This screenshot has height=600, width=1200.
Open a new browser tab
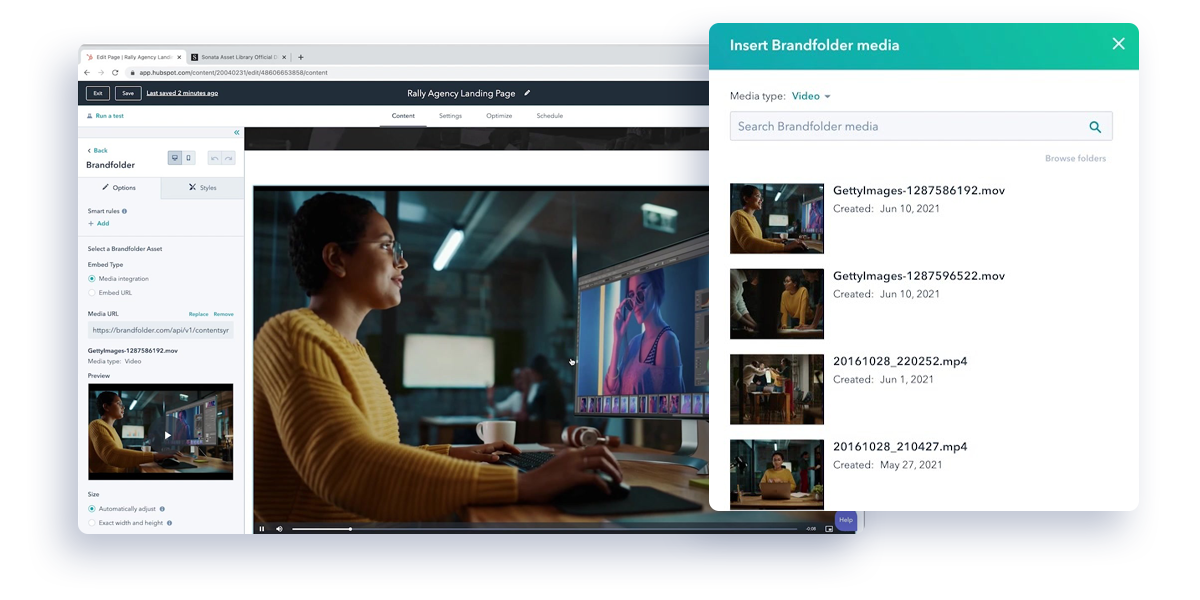click(301, 57)
